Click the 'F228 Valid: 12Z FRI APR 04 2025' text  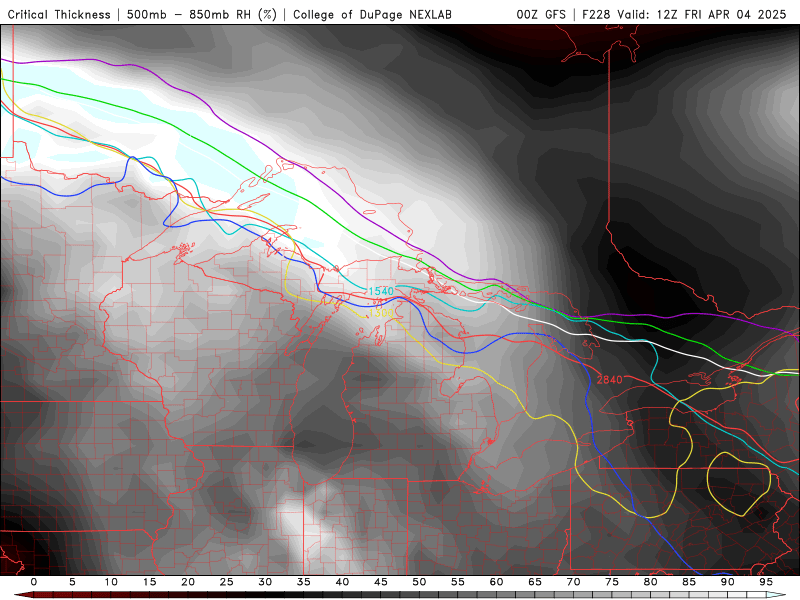click(x=684, y=15)
